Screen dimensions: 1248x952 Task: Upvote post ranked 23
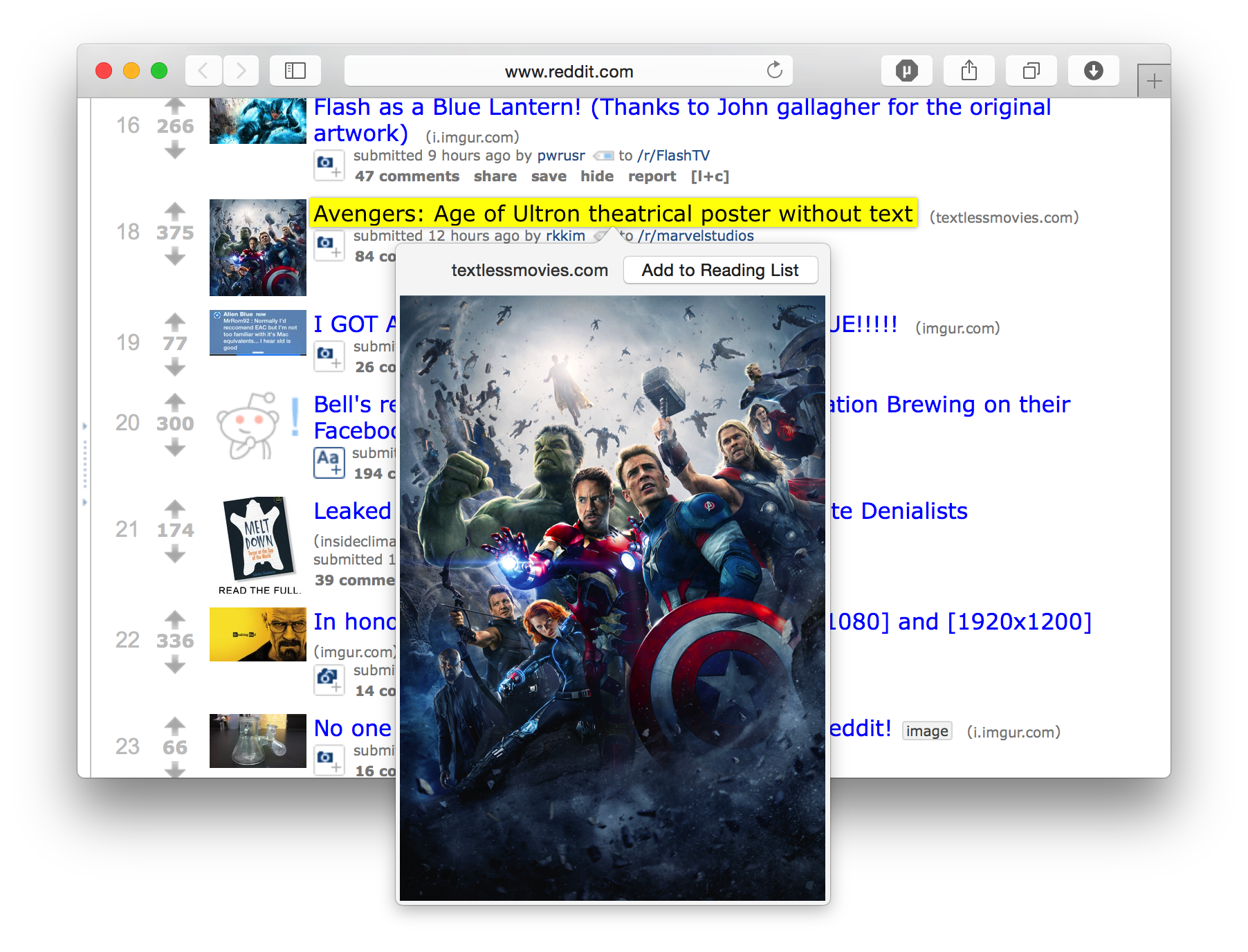tap(175, 725)
